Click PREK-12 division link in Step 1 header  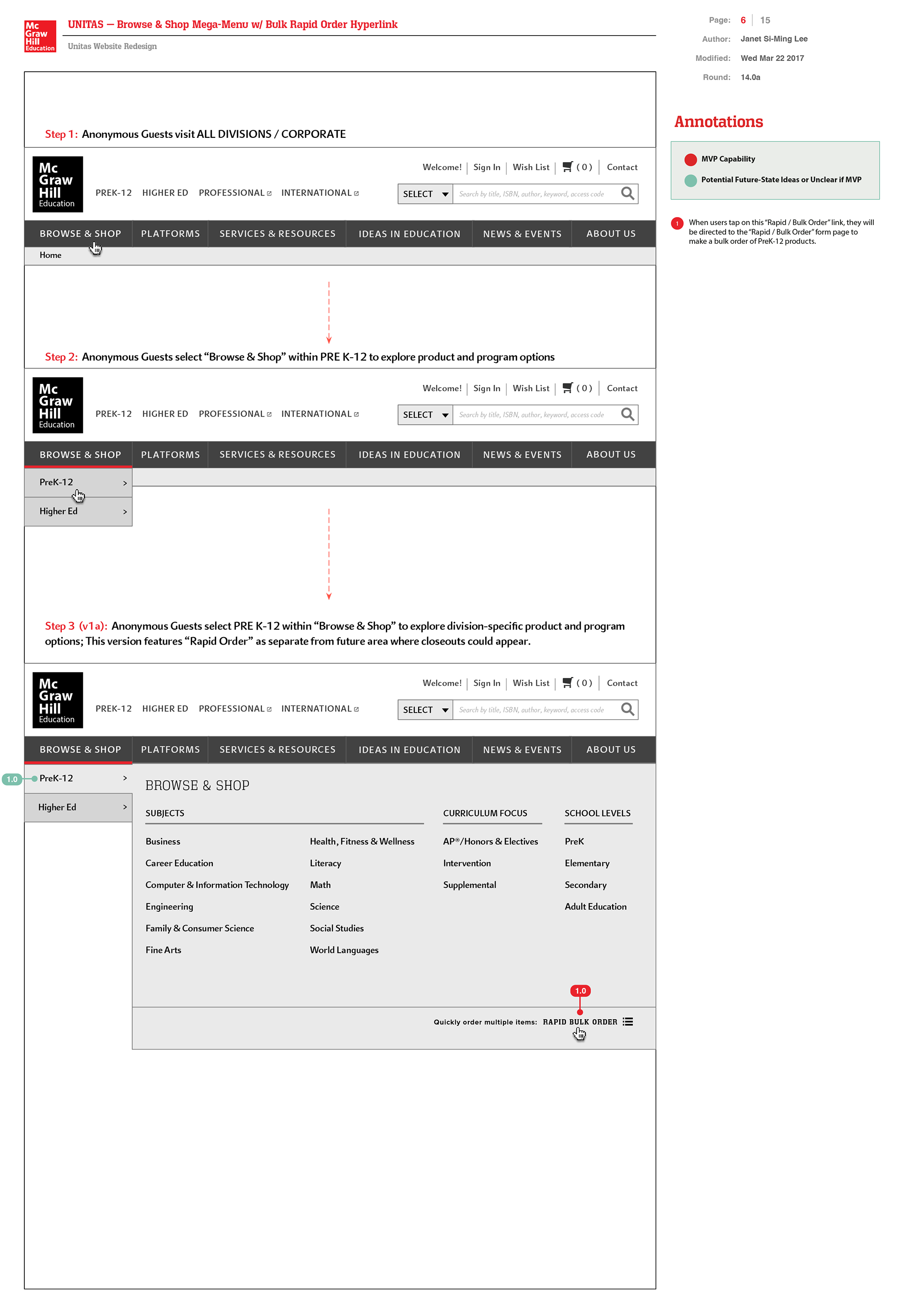114,193
